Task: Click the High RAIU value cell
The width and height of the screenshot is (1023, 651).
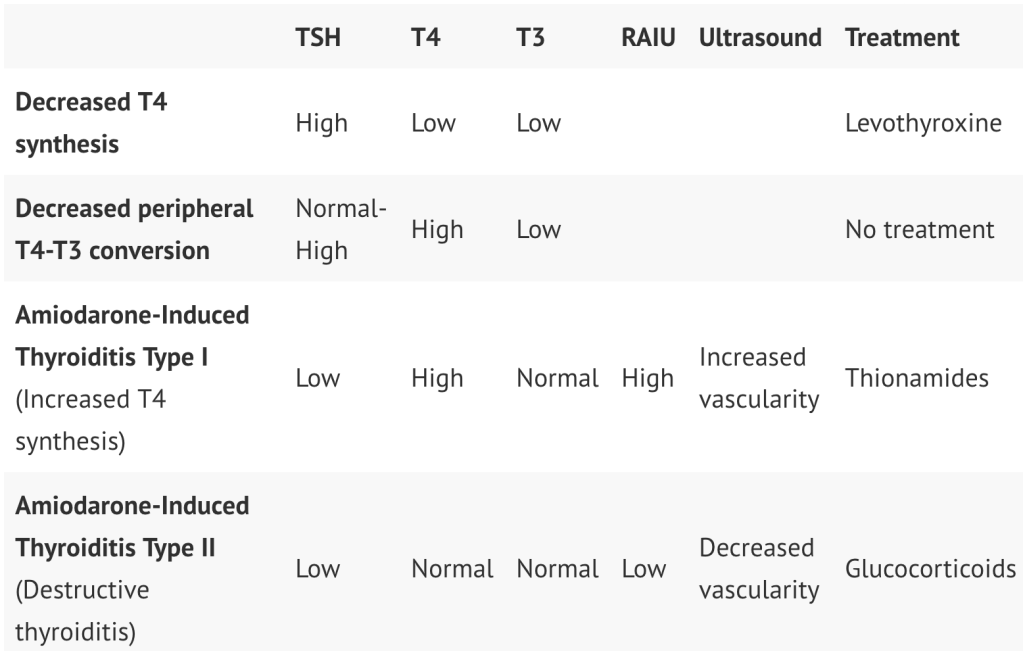Action: click(x=647, y=378)
